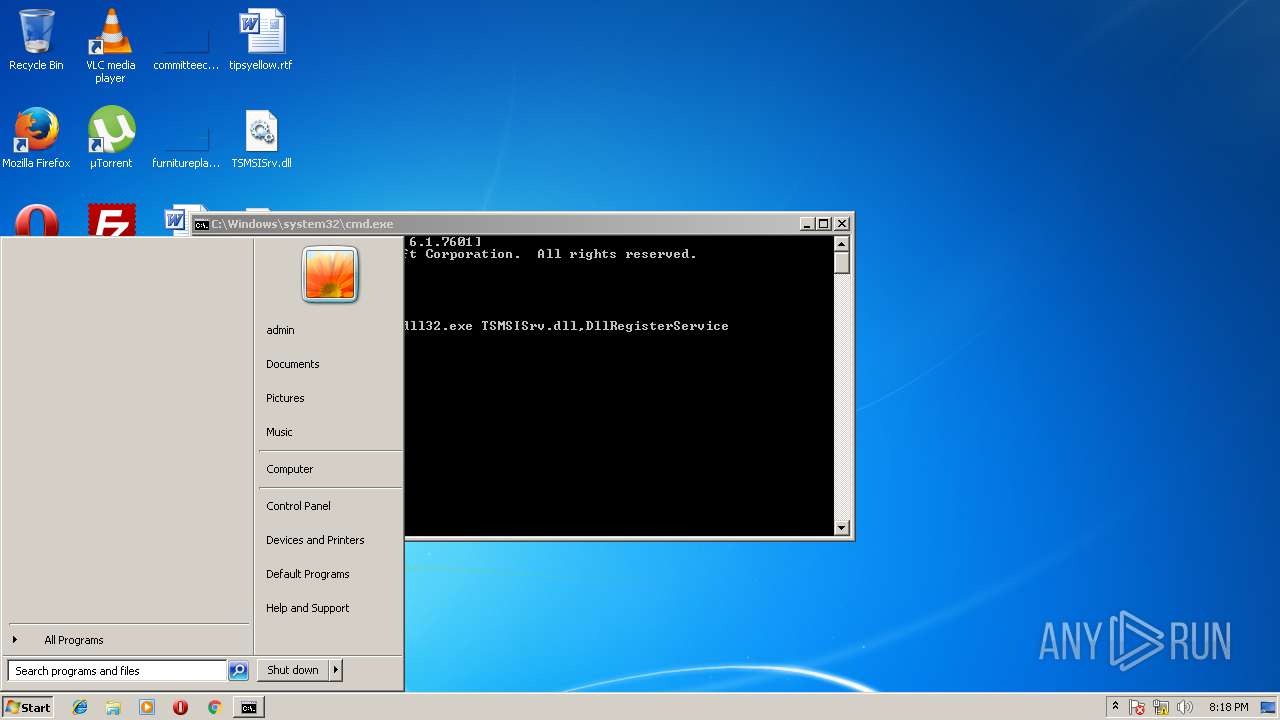
Task: Minimize the cmd.exe window
Action: click(806, 224)
